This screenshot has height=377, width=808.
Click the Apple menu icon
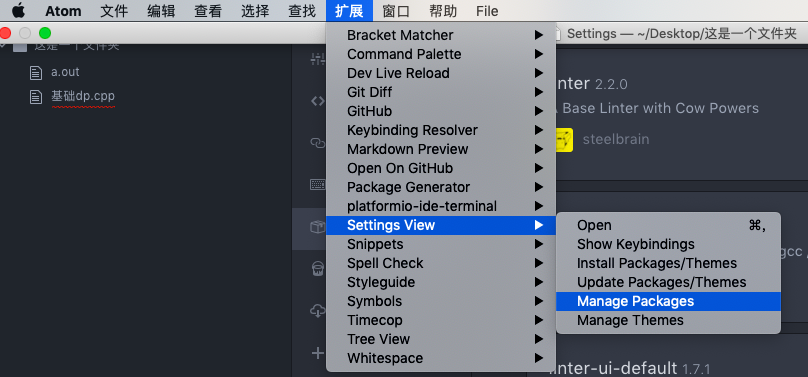pos(19,10)
